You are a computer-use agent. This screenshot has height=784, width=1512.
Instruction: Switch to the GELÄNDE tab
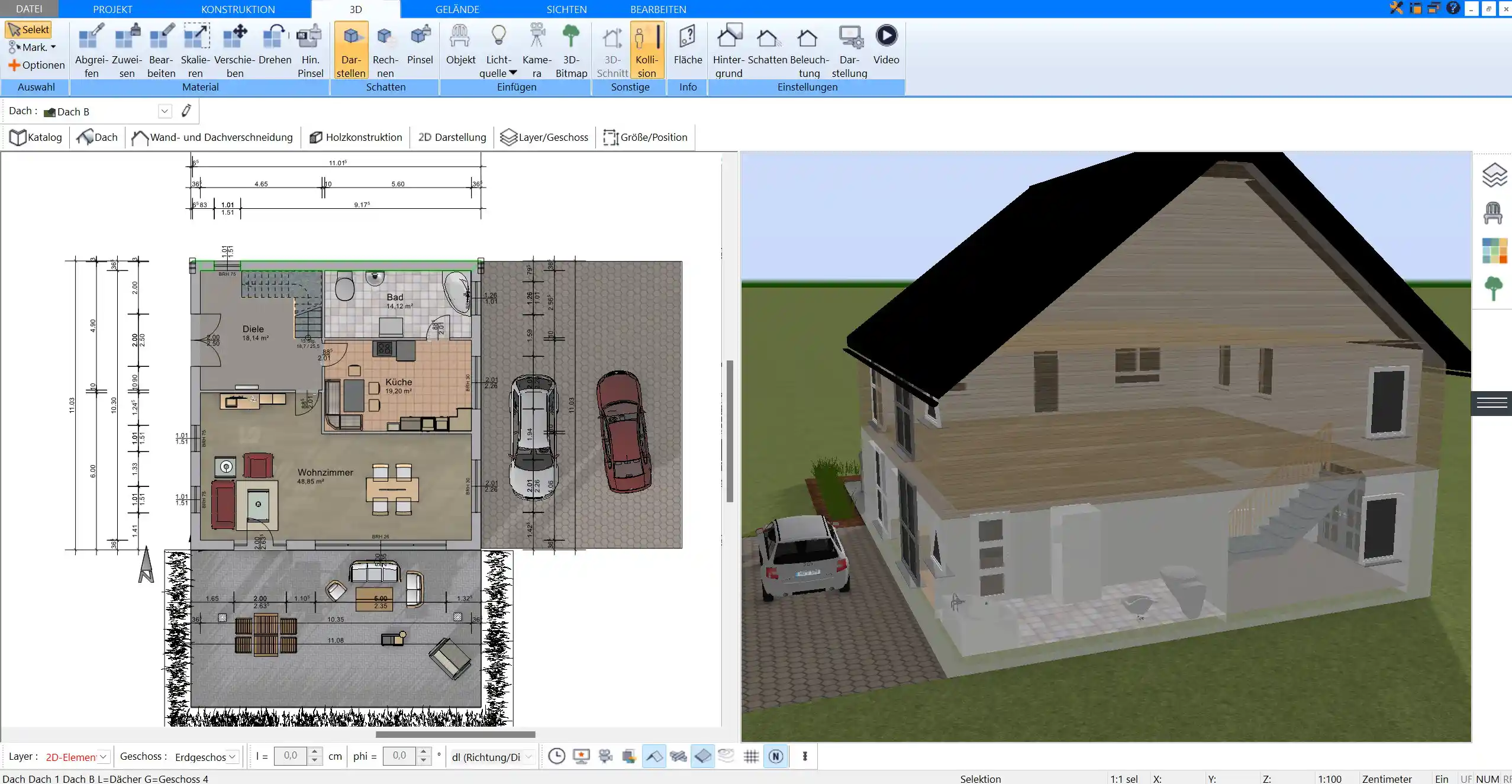click(457, 9)
